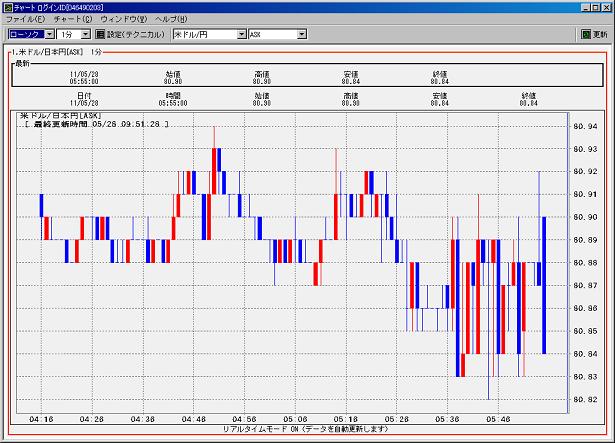Click the 04:16 time label on bottom axis
This screenshot has width=615, height=443.
click(40, 419)
